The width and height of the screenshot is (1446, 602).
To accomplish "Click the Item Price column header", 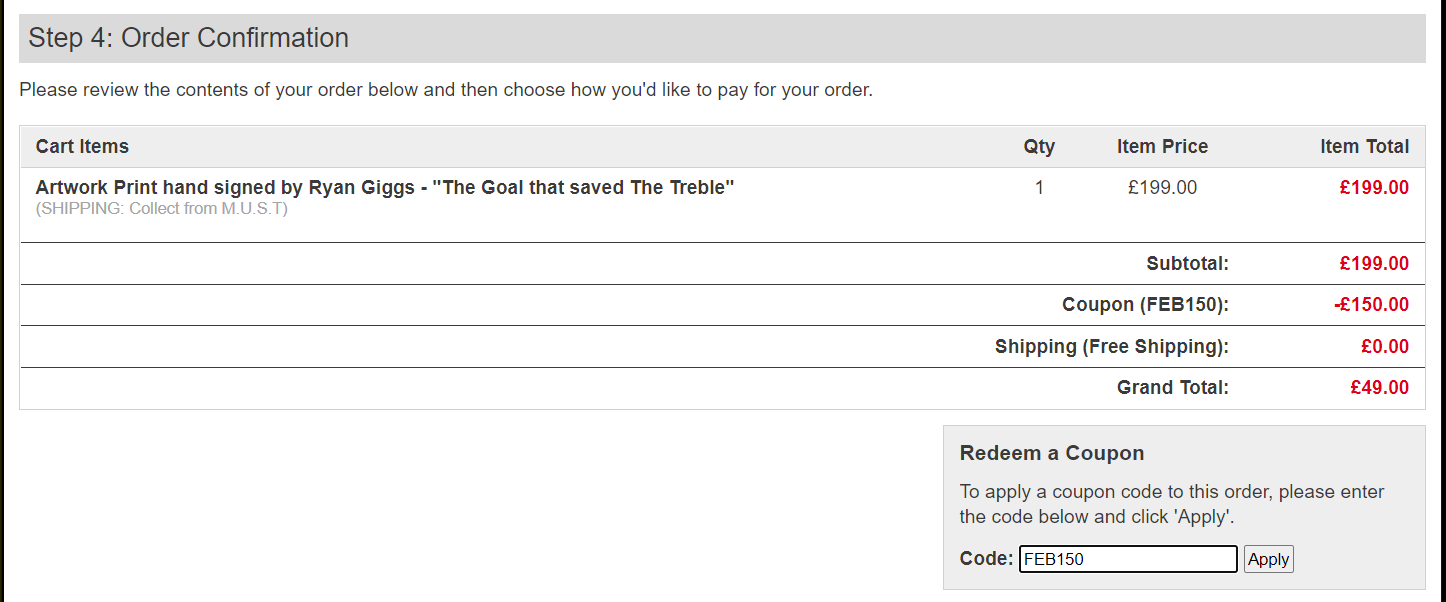I will 1162,146.
